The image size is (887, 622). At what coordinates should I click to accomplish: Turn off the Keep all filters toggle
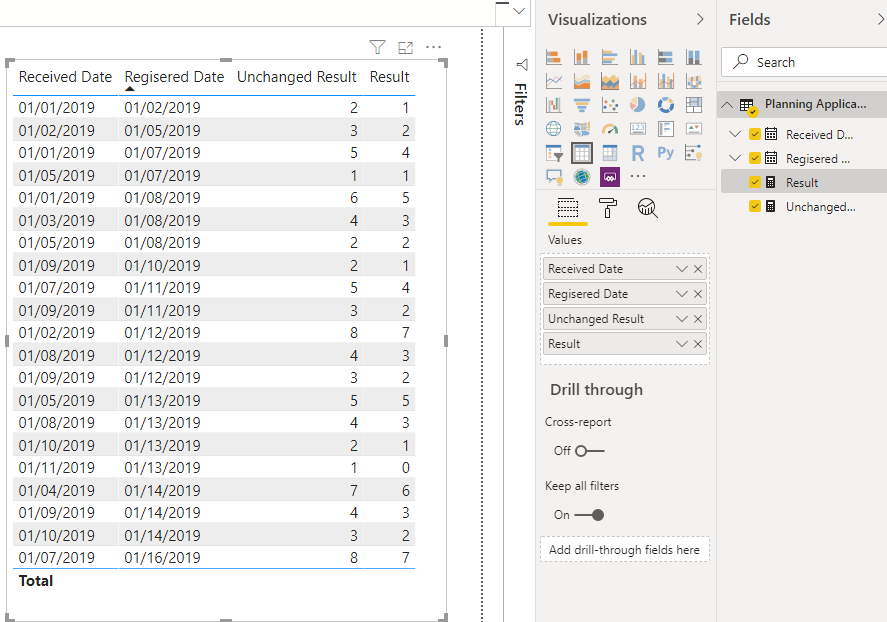pyautogui.click(x=589, y=515)
